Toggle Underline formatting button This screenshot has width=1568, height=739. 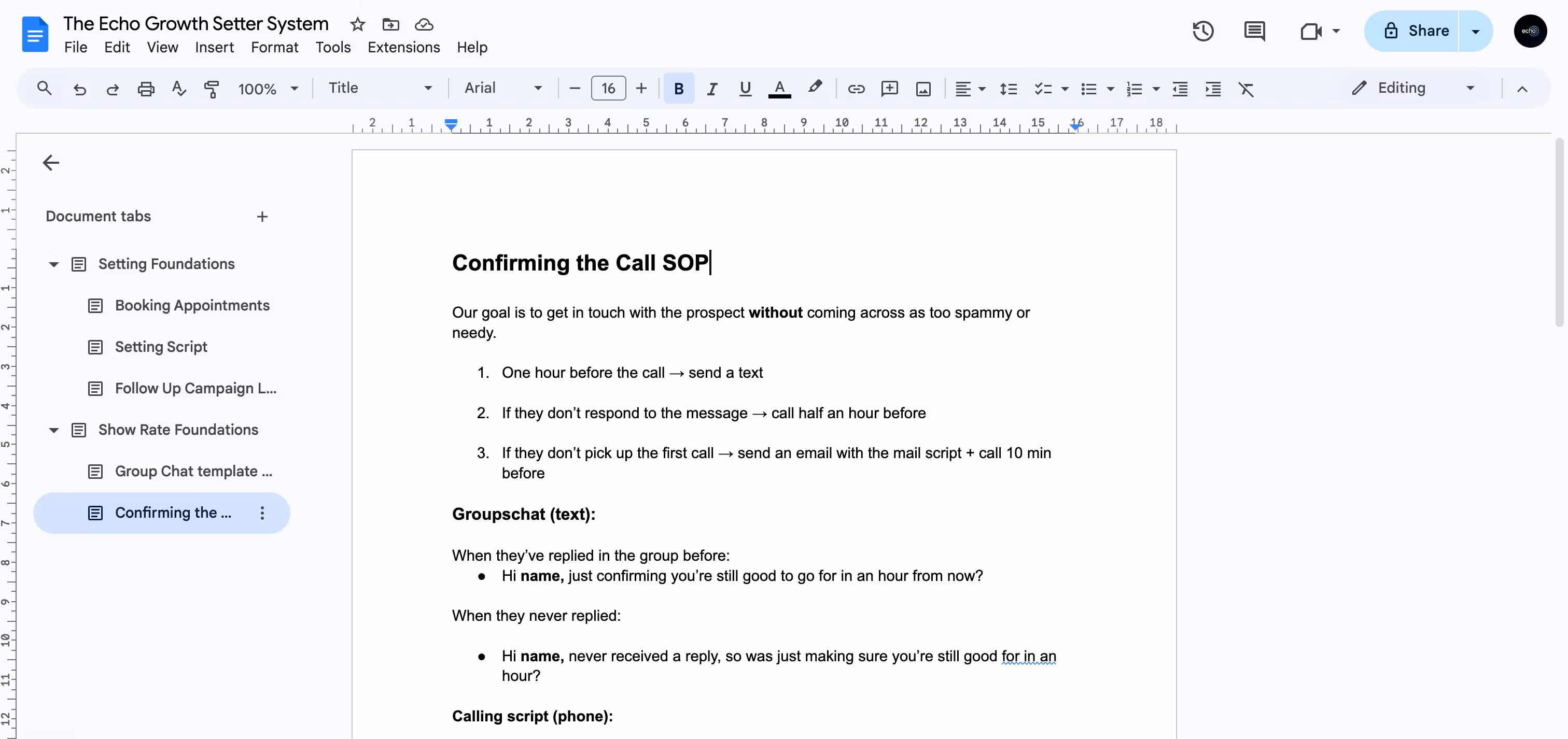(745, 89)
